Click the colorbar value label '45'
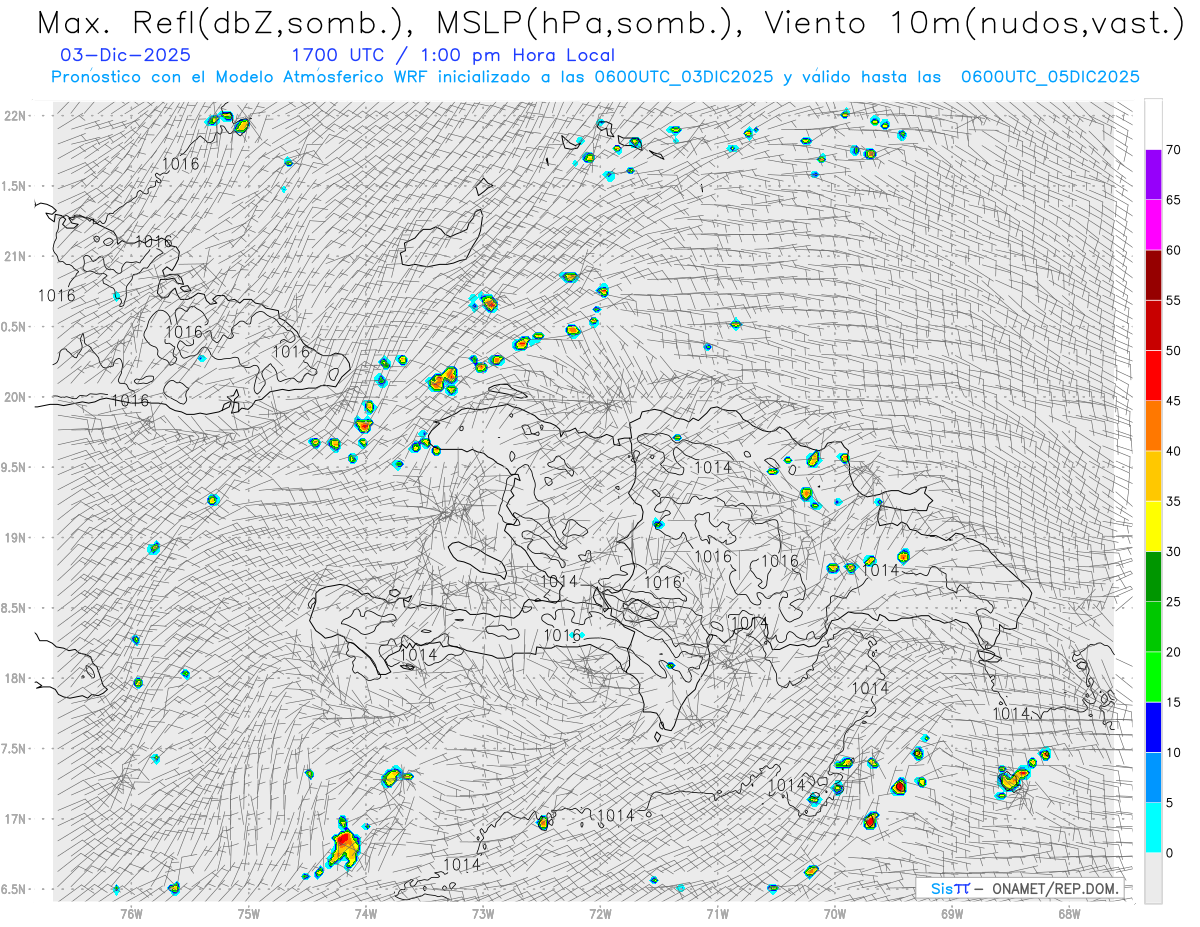The height and width of the screenshot is (927, 1200). 1174,401
